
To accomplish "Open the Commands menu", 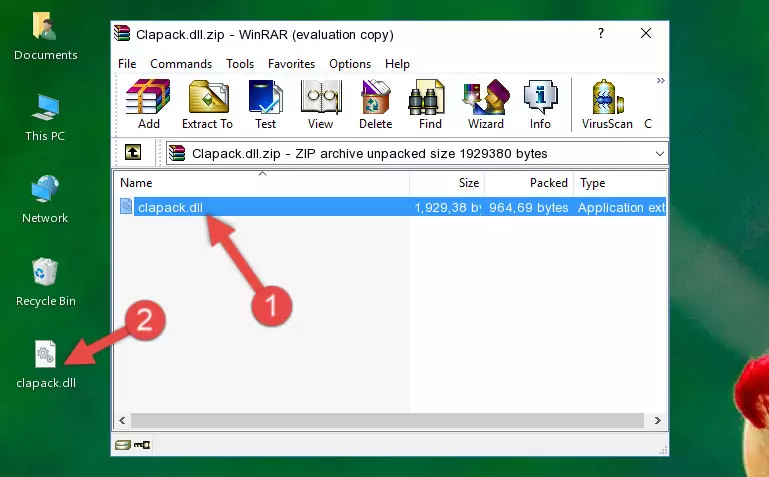I will [181, 64].
